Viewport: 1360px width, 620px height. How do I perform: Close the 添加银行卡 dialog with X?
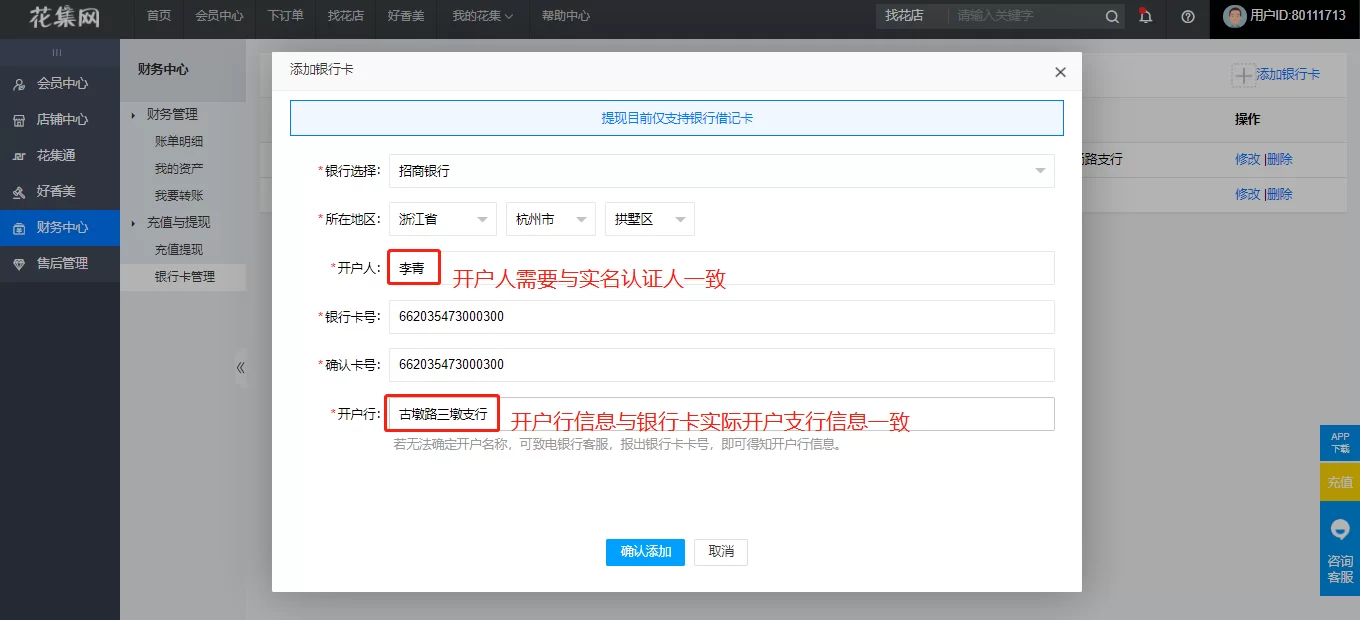[1060, 72]
